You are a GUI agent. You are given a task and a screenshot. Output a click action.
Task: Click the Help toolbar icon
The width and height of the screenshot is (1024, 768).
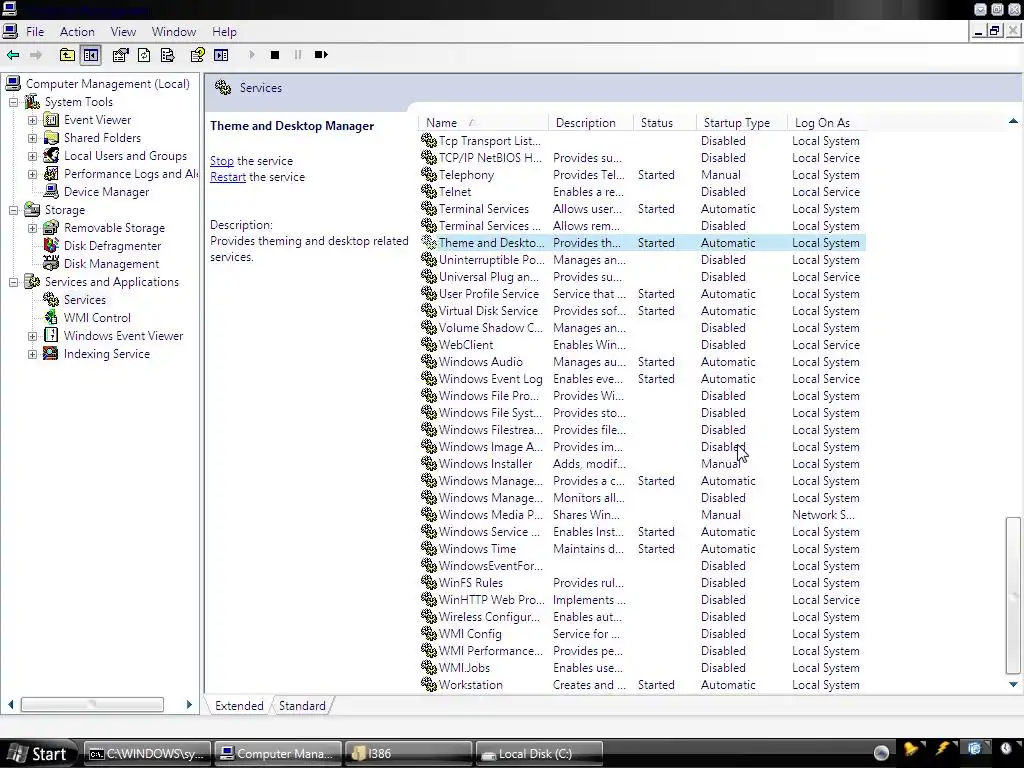[x=197, y=56]
